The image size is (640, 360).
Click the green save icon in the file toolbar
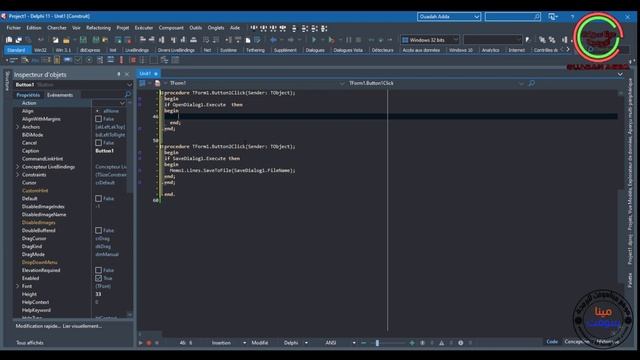point(83,40)
